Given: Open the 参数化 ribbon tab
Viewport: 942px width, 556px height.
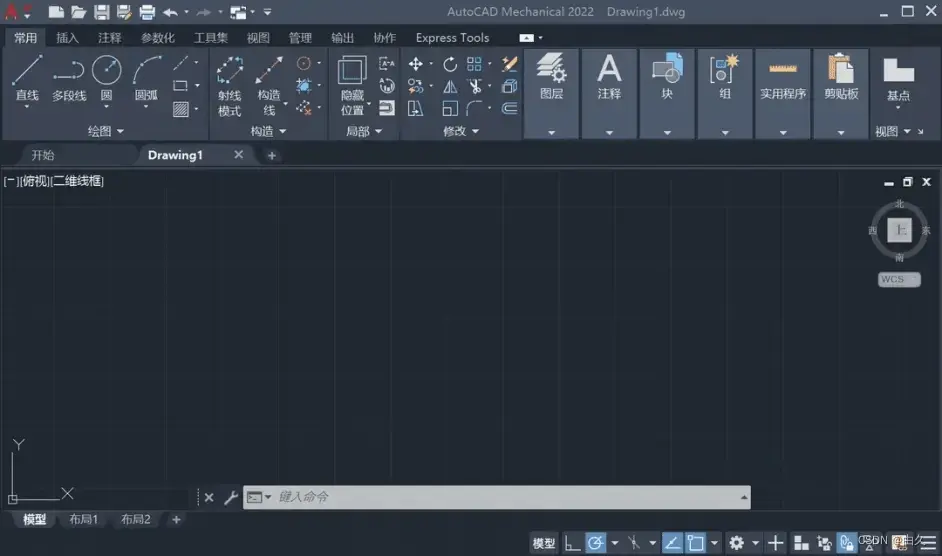Looking at the screenshot, I should tap(157, 38).
